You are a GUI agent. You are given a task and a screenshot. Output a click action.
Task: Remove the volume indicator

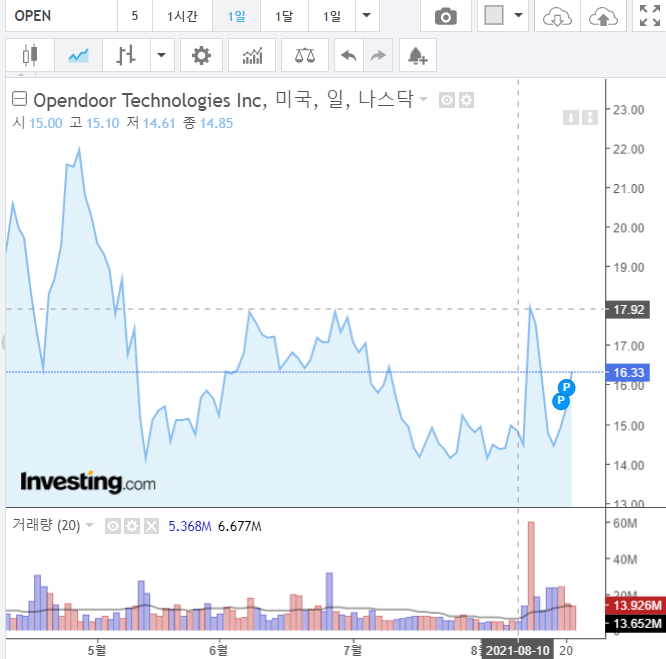tap(152, 527)
